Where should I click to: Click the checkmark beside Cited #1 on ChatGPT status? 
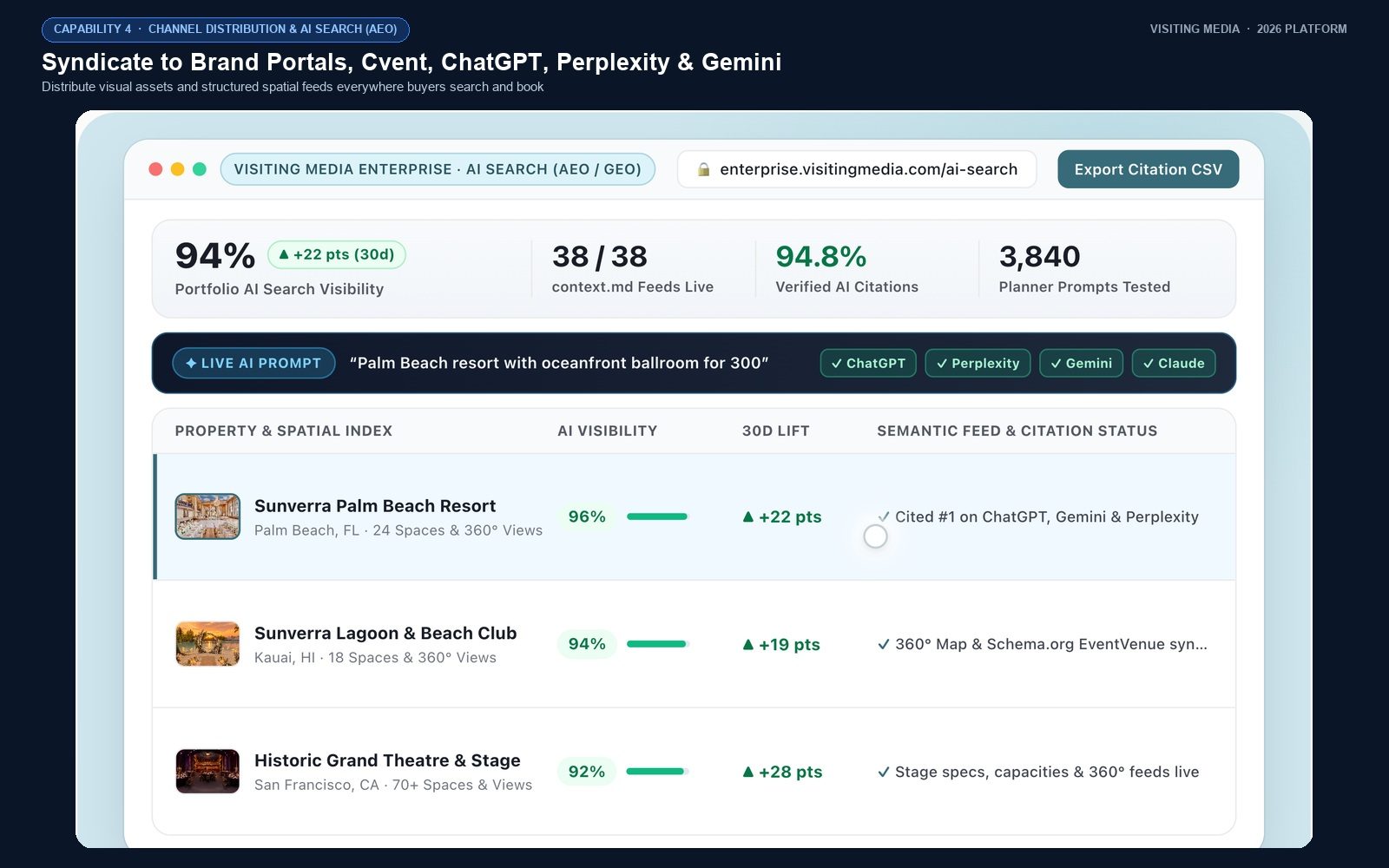pyautogui.click(x=884, y=516)
